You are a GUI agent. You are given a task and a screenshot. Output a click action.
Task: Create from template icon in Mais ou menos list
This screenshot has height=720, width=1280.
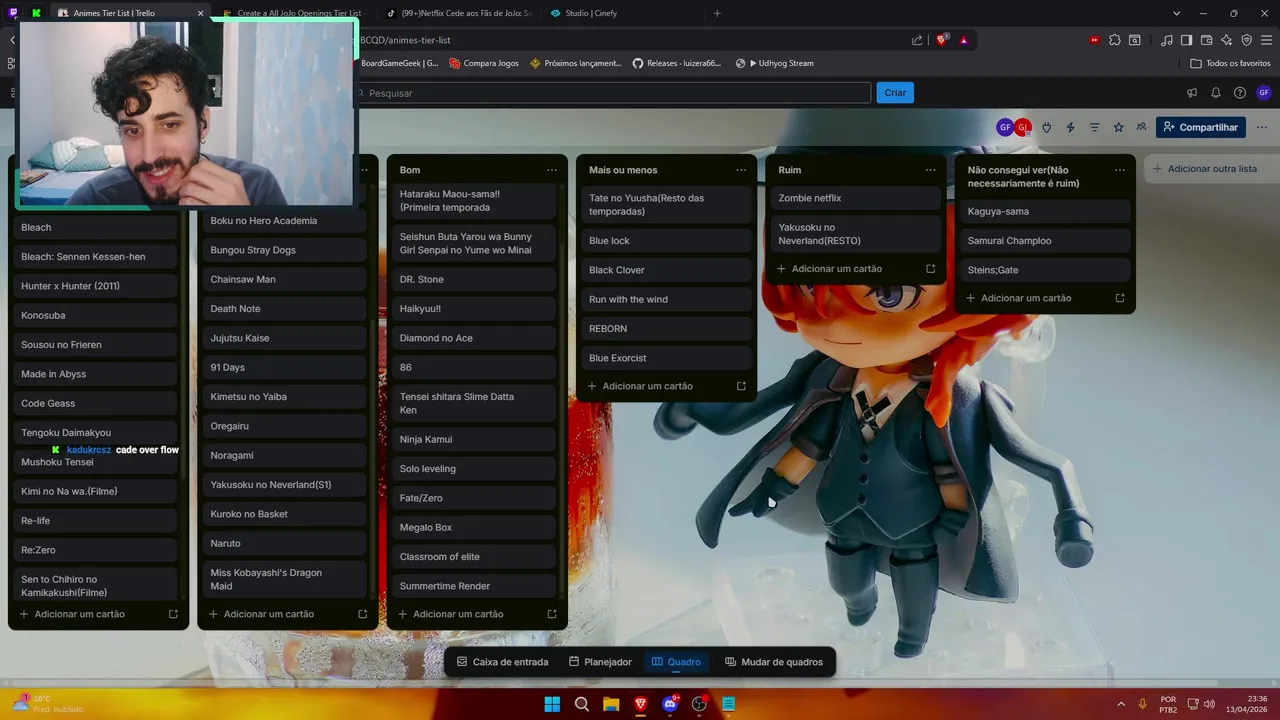pyautogui.click(x=741, y=386)
